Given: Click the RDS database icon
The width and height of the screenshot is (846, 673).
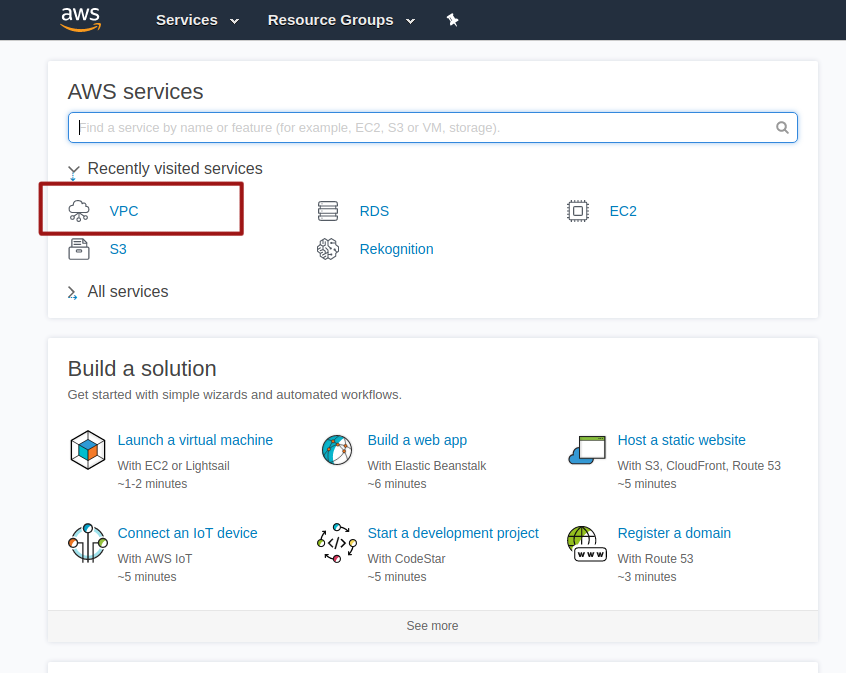Looking at the screenshot, I should pos(328,211).
